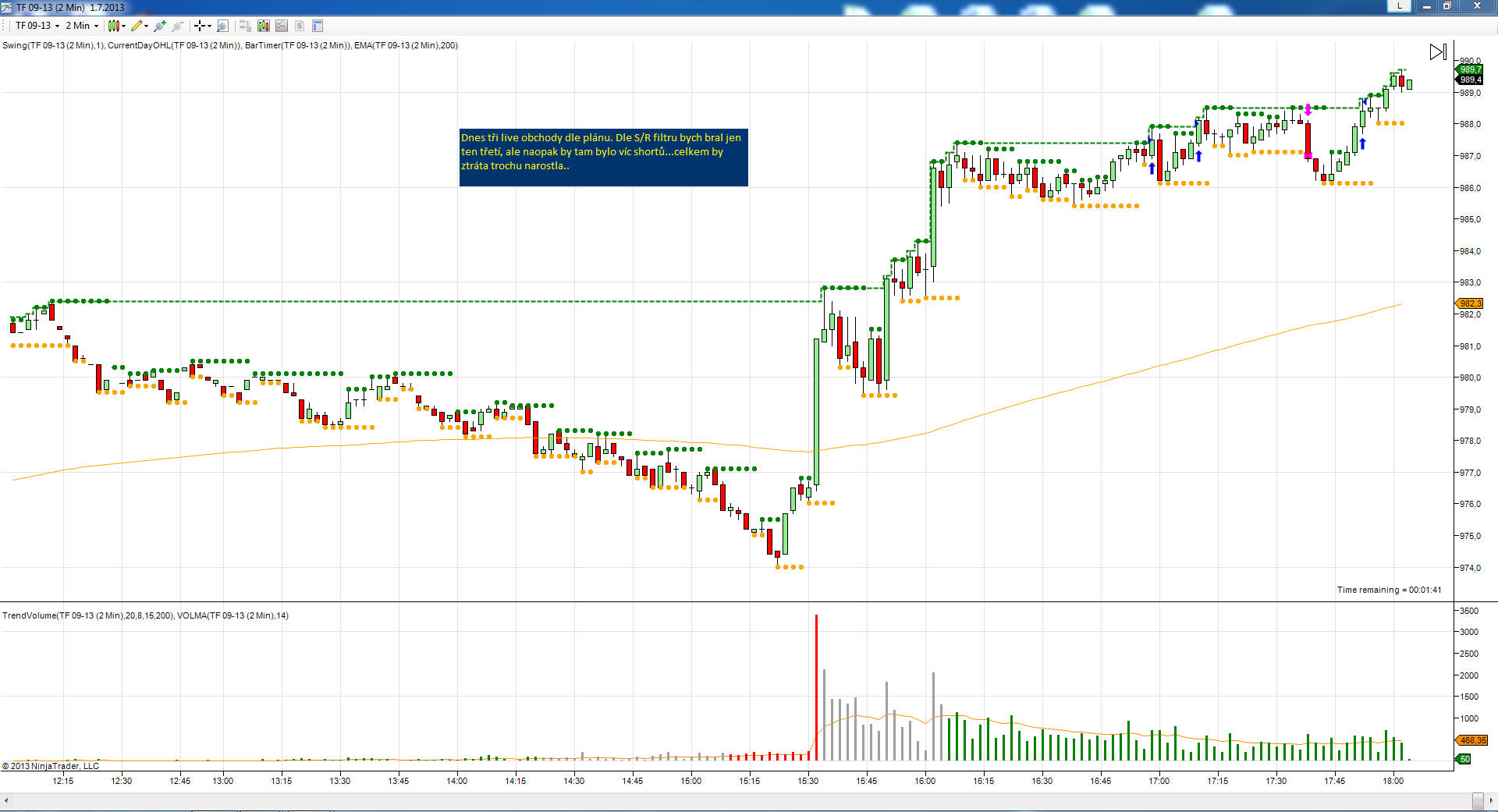Image resolution: width=1498 pixels, height=812 pixels.
Task: Open the Data Series candles icon
Action: click(x=263, y=26)
